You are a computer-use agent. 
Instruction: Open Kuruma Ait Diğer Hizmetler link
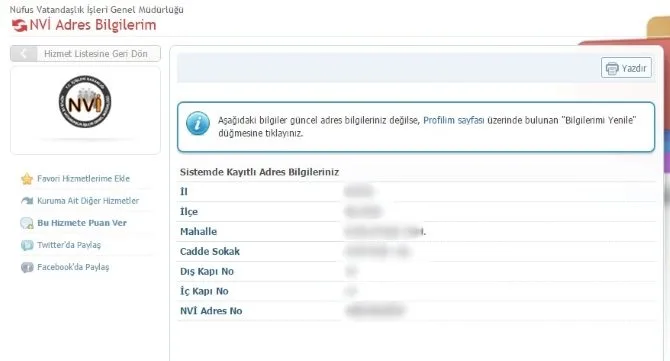(x=88, y=201)
